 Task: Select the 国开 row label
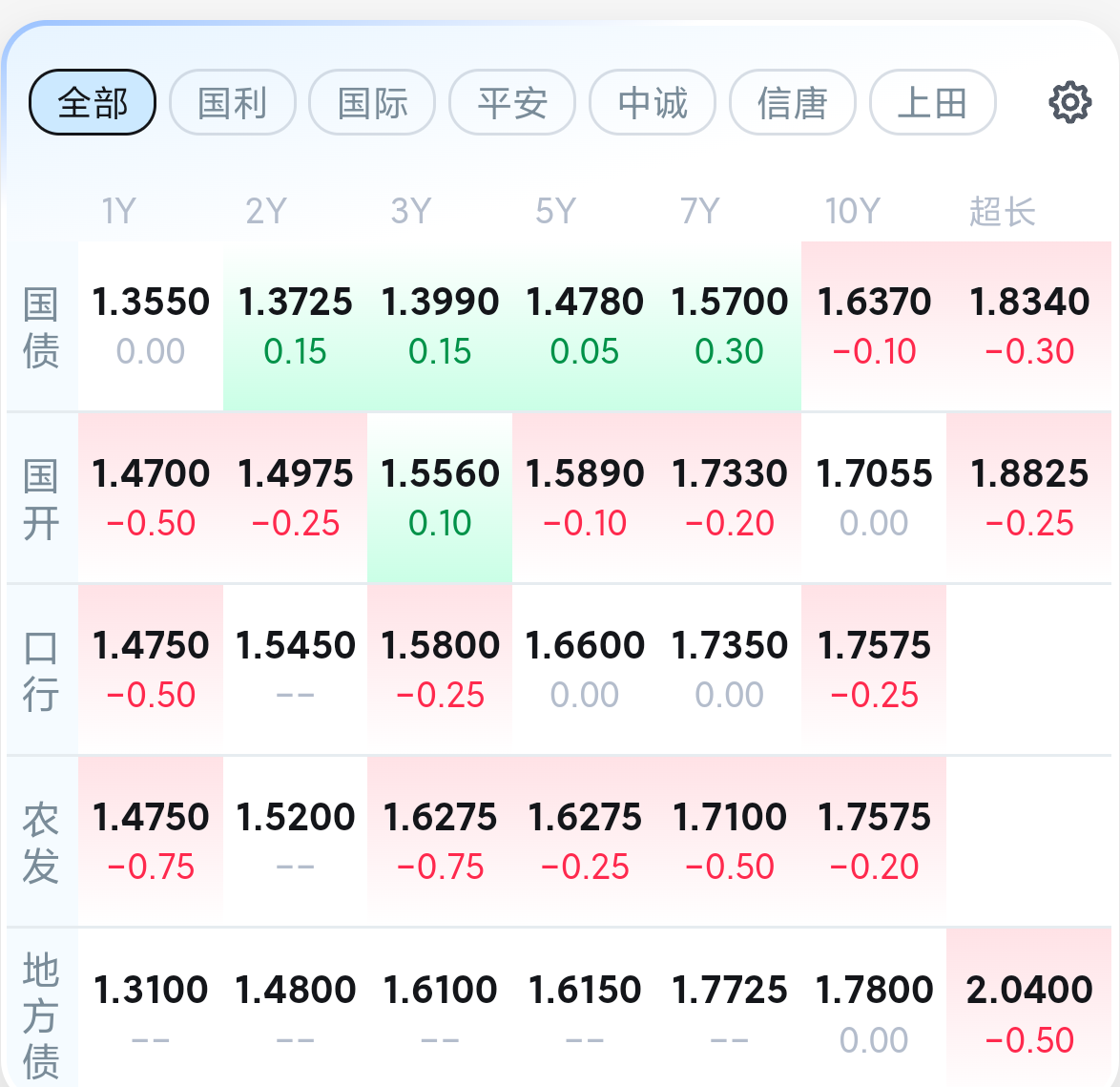point(41,499)
